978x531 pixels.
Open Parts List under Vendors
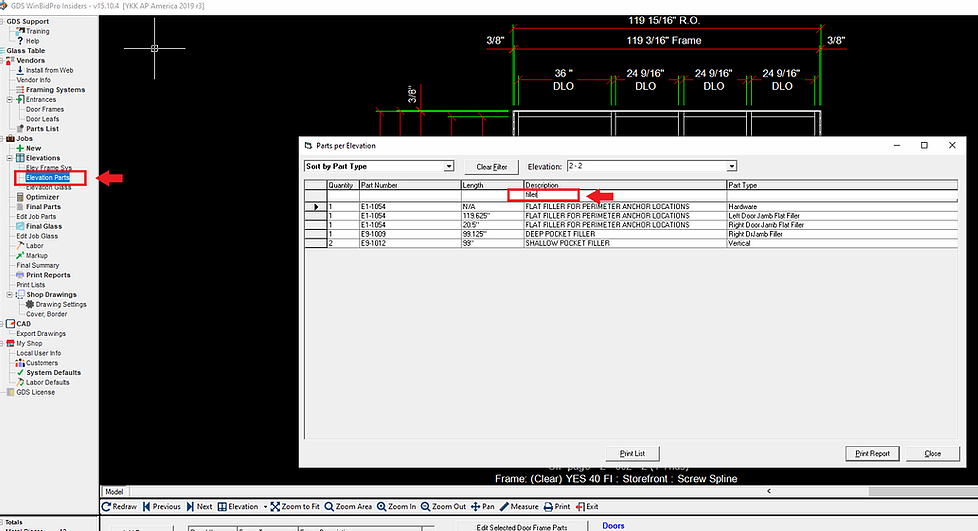click(42, 129)
